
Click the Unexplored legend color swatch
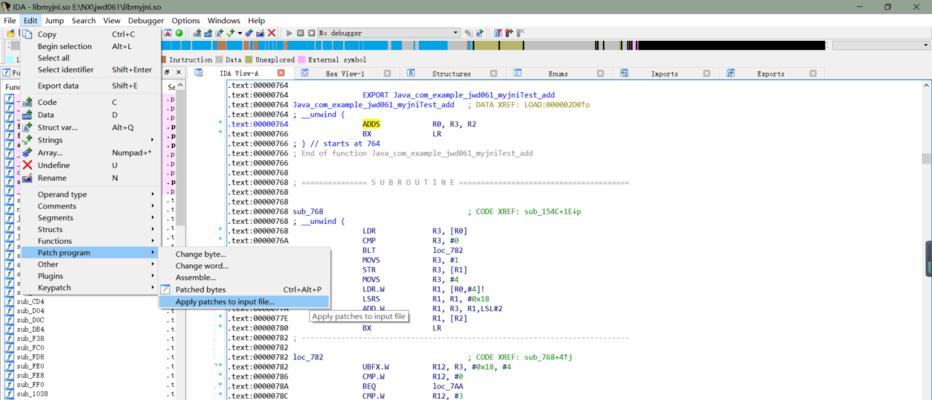pos(249,60)
